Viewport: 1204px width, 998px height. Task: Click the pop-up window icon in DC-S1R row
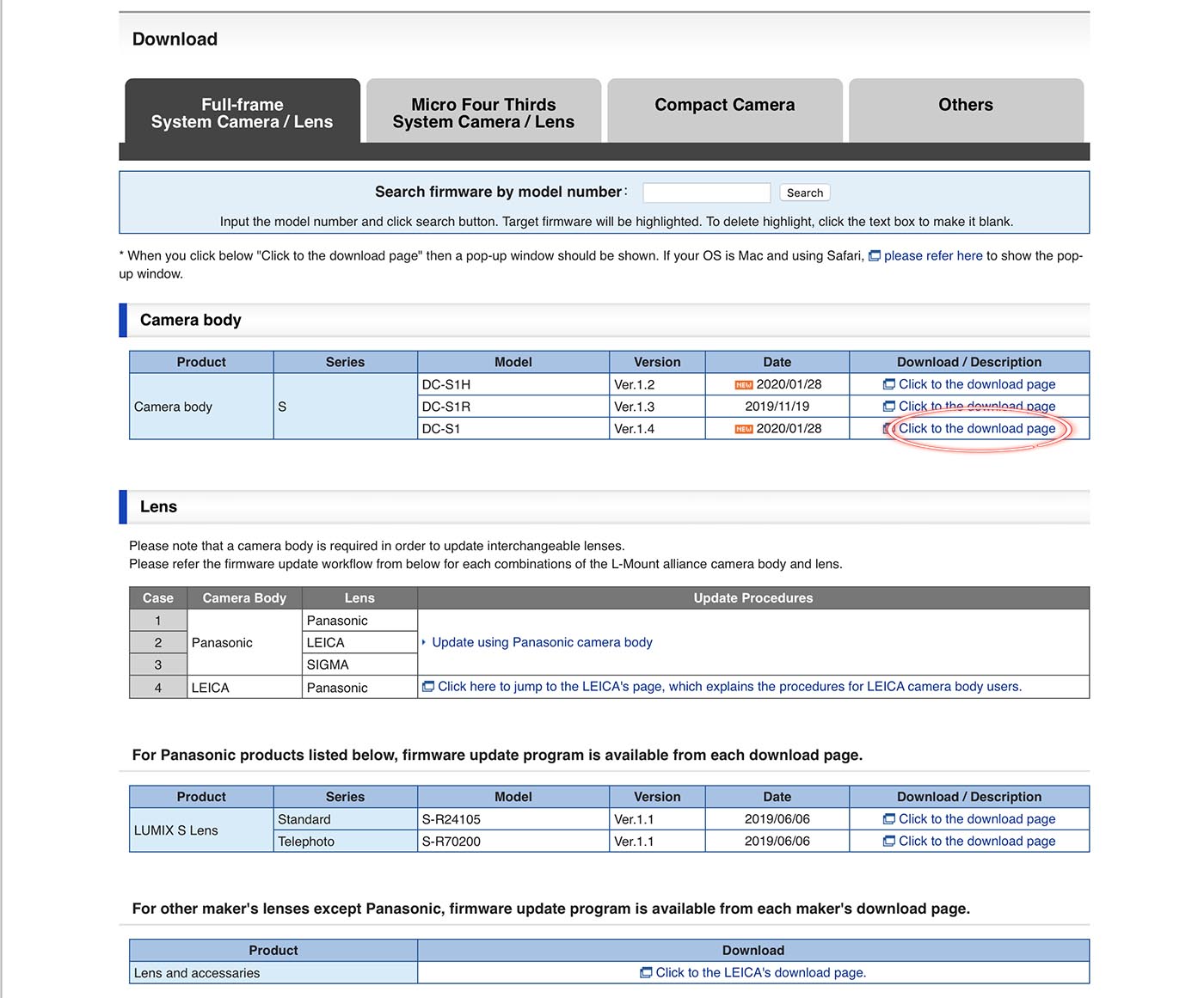tap(889, 407)
